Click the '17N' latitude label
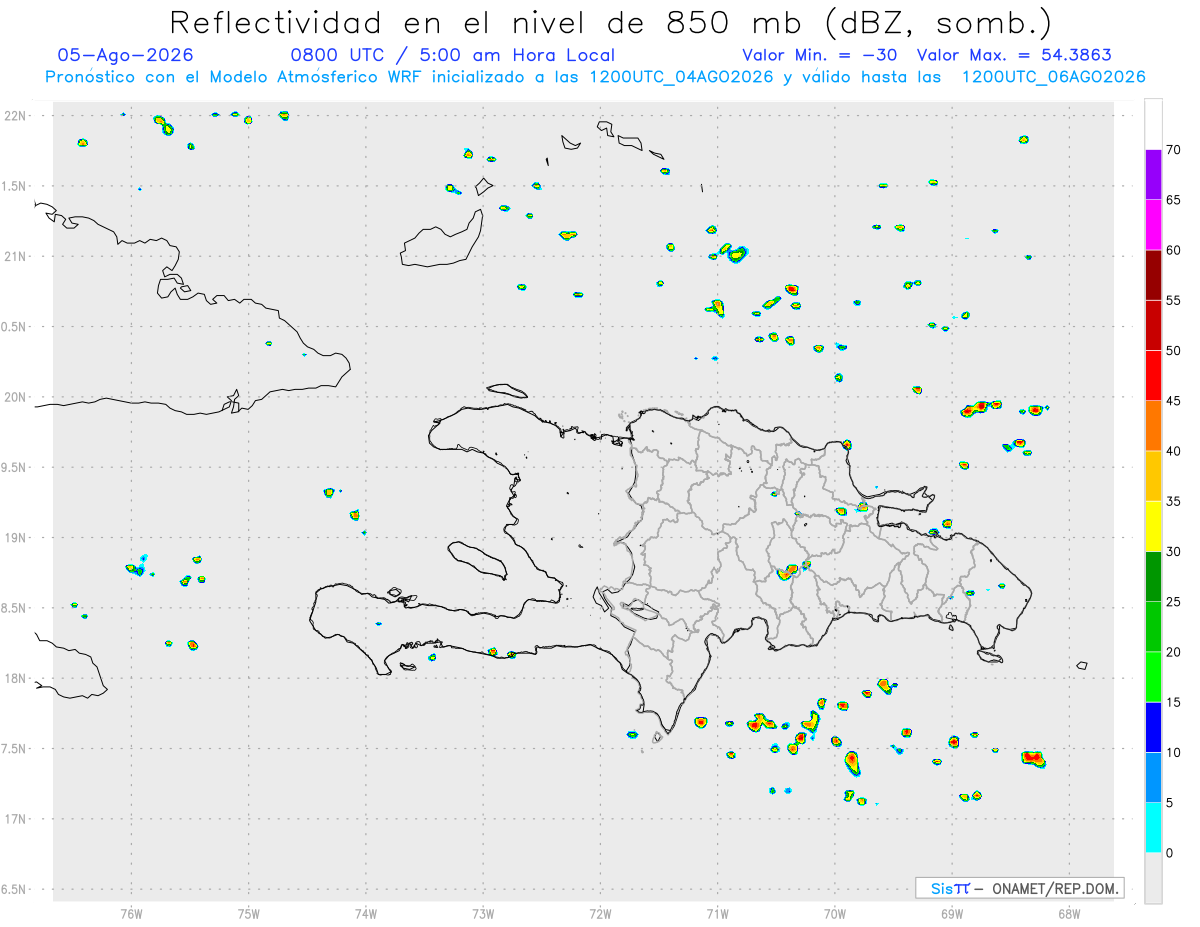Viewport: 1200px width, 927px height. 17,819
